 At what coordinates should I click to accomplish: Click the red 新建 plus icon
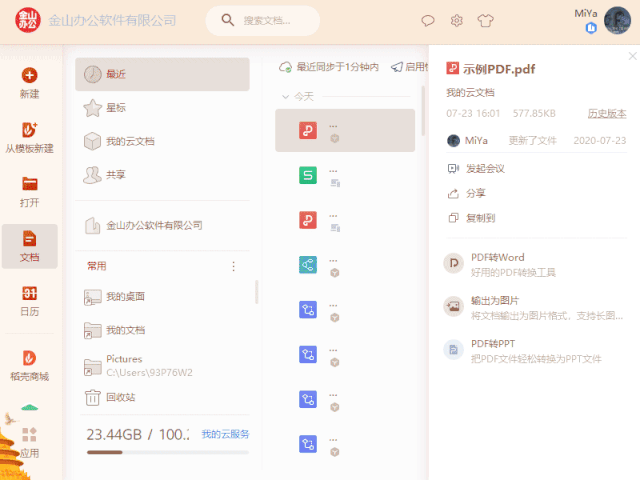coord(29,76)
